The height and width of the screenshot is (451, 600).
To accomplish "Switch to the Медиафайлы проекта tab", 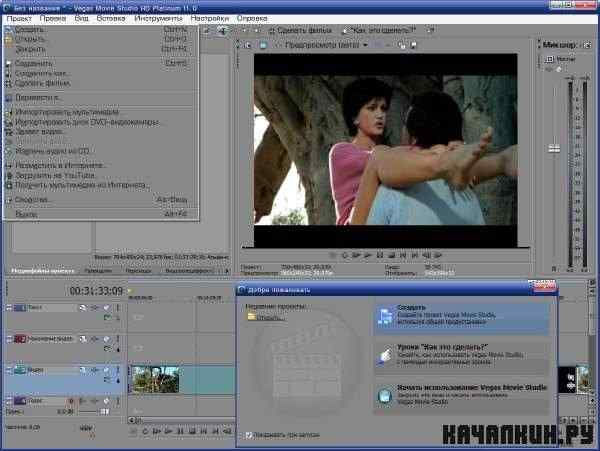I will click(42, 270).
